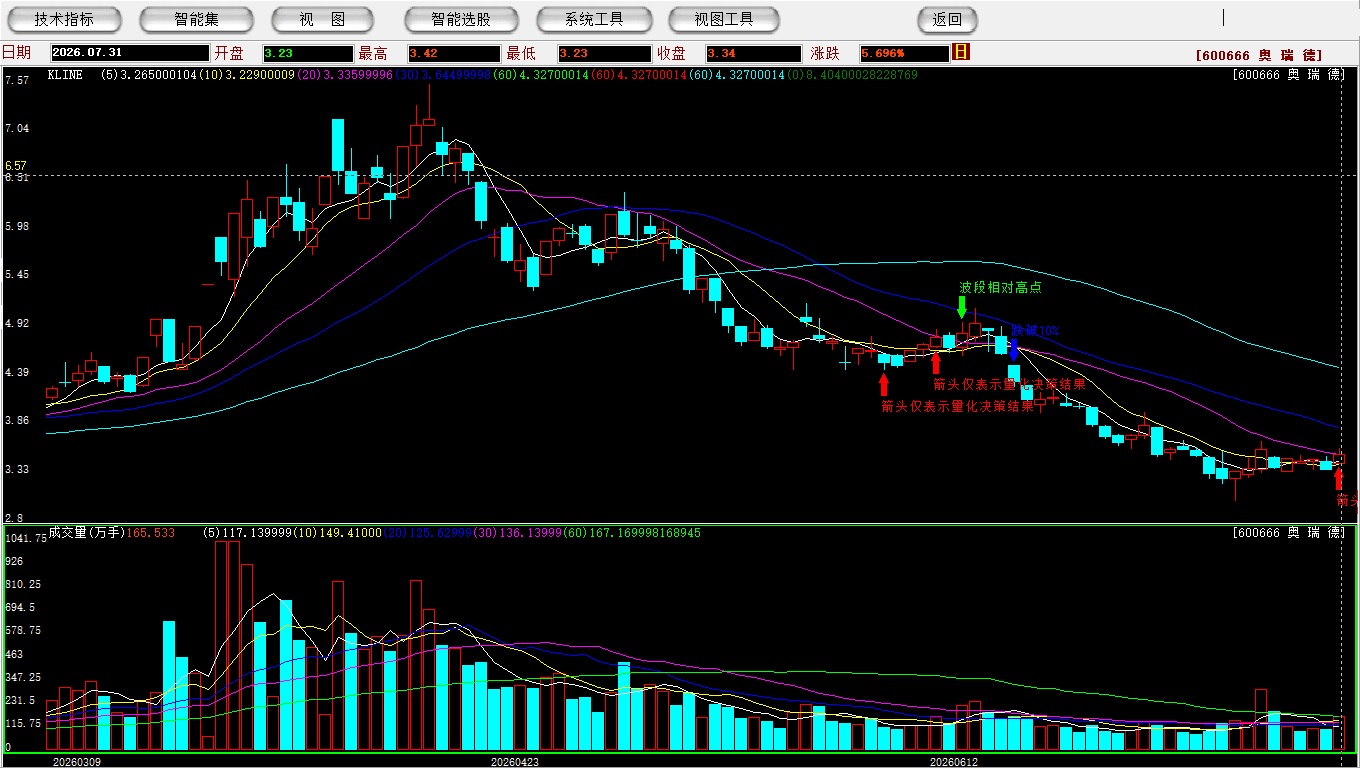Click the 20260309 date axis label

(76, 761)
